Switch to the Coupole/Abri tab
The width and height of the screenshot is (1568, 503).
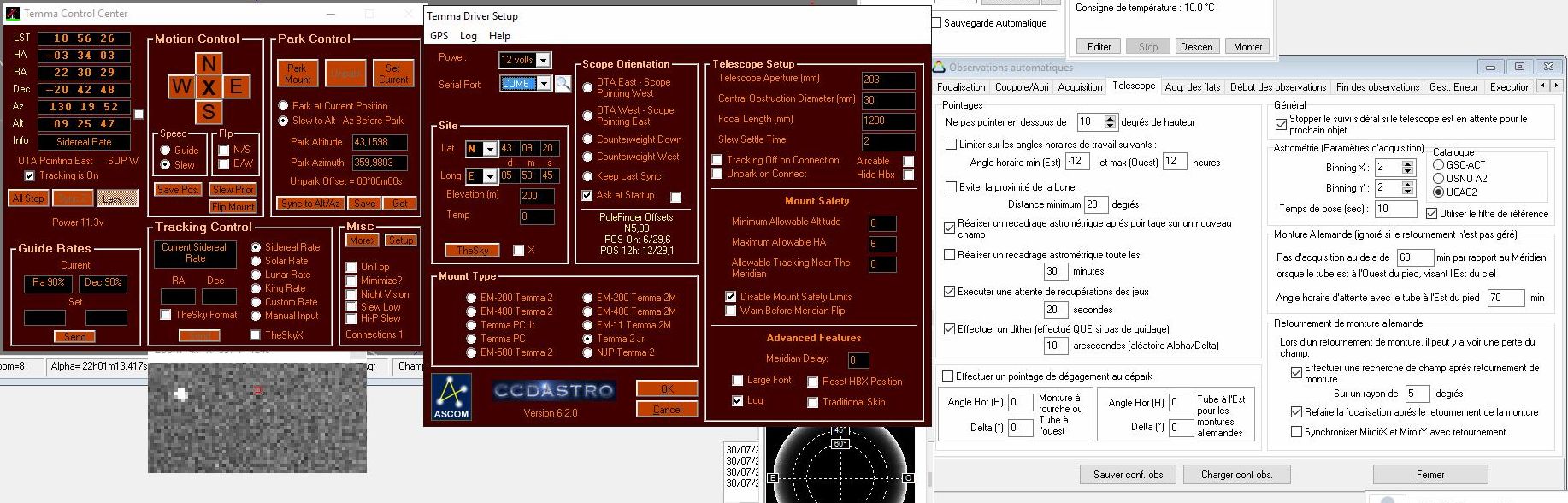1021,87
